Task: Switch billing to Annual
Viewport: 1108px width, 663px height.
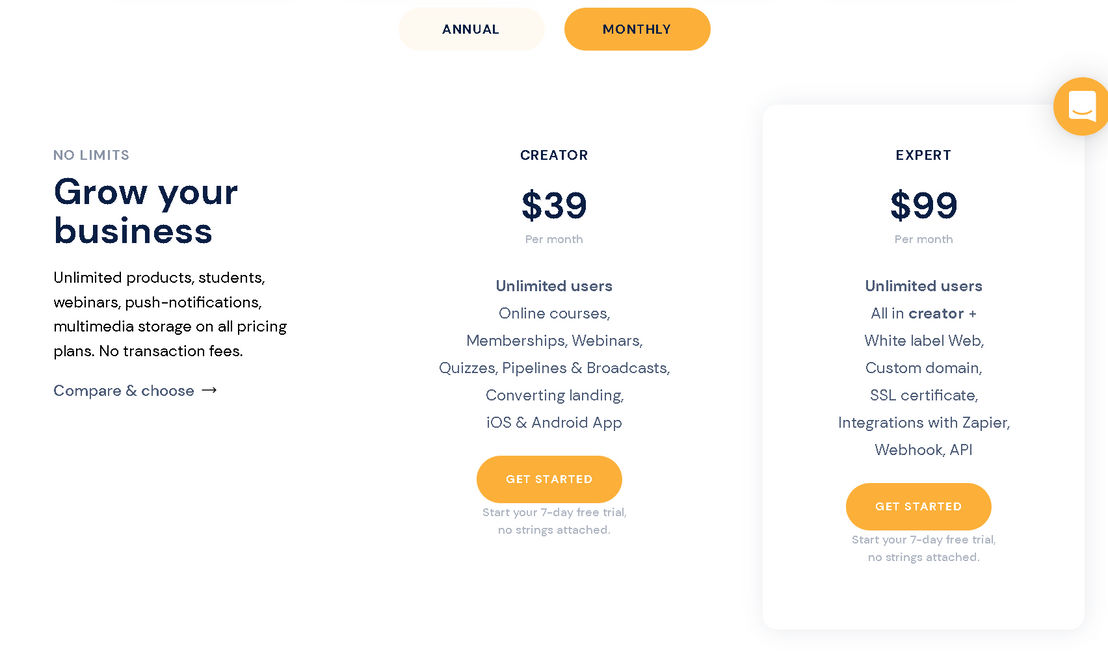Action: [x=471, y=29]
